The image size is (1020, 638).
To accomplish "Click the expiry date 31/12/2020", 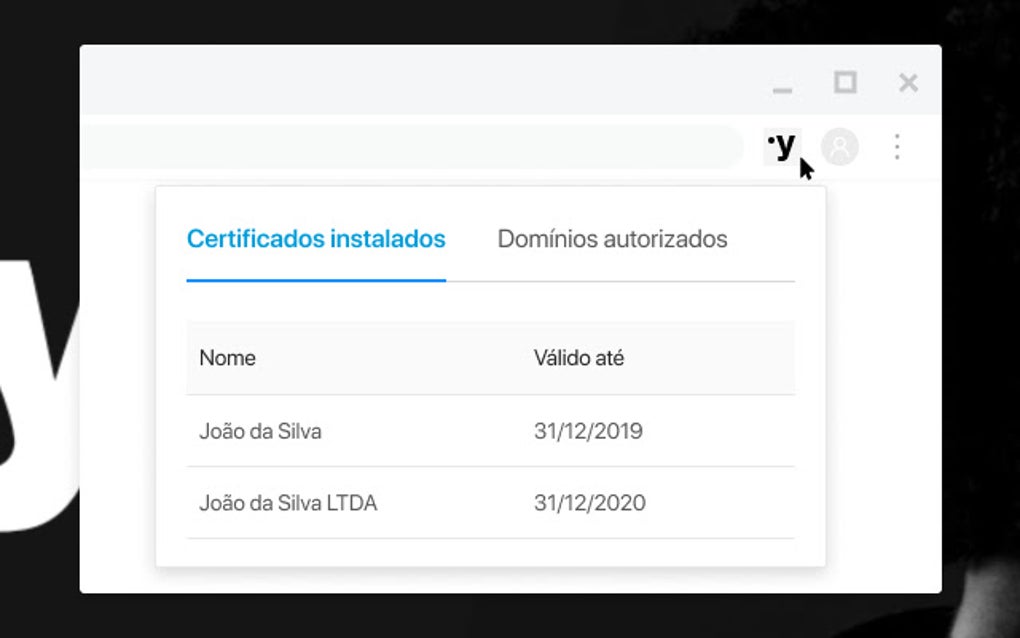I will 590,502.
